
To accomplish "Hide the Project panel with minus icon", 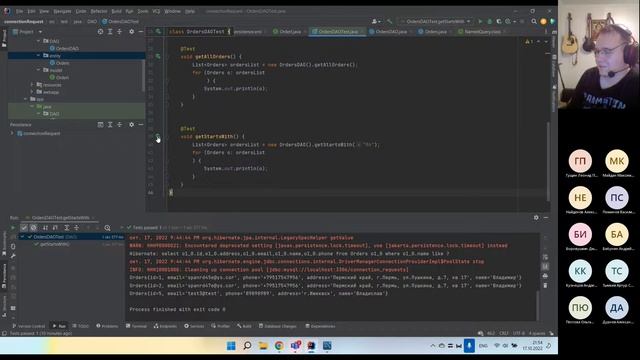I will point(141,31).
